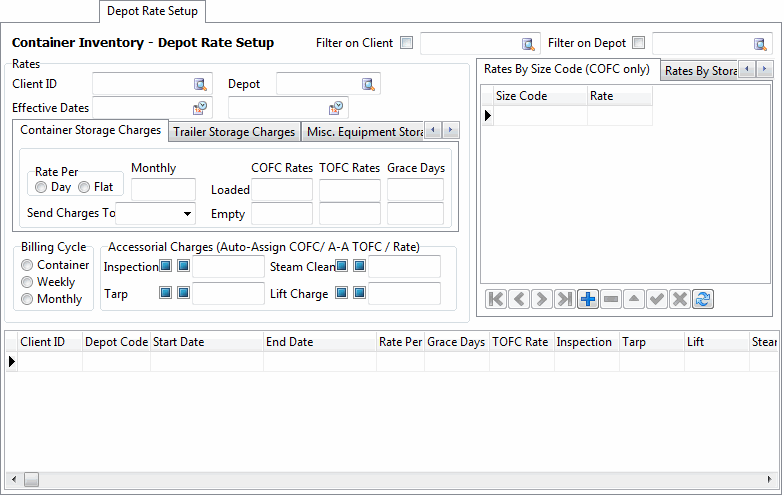Go to the last record in navigator
The width and height of the screenshot is (784, 496).
click(565, 299)
